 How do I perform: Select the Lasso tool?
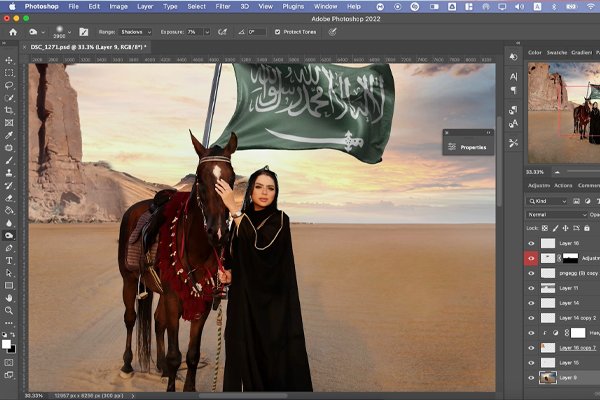click(x=9, y=85)
